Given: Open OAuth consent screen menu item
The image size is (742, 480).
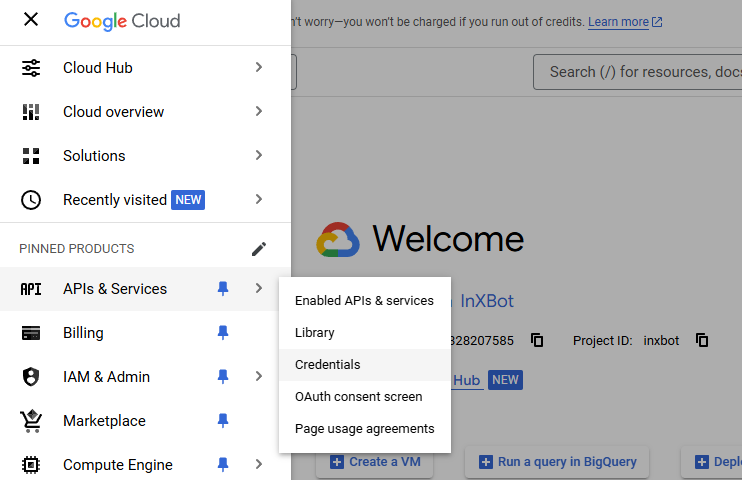Looking at the screenshot, I should pos(358,397).
